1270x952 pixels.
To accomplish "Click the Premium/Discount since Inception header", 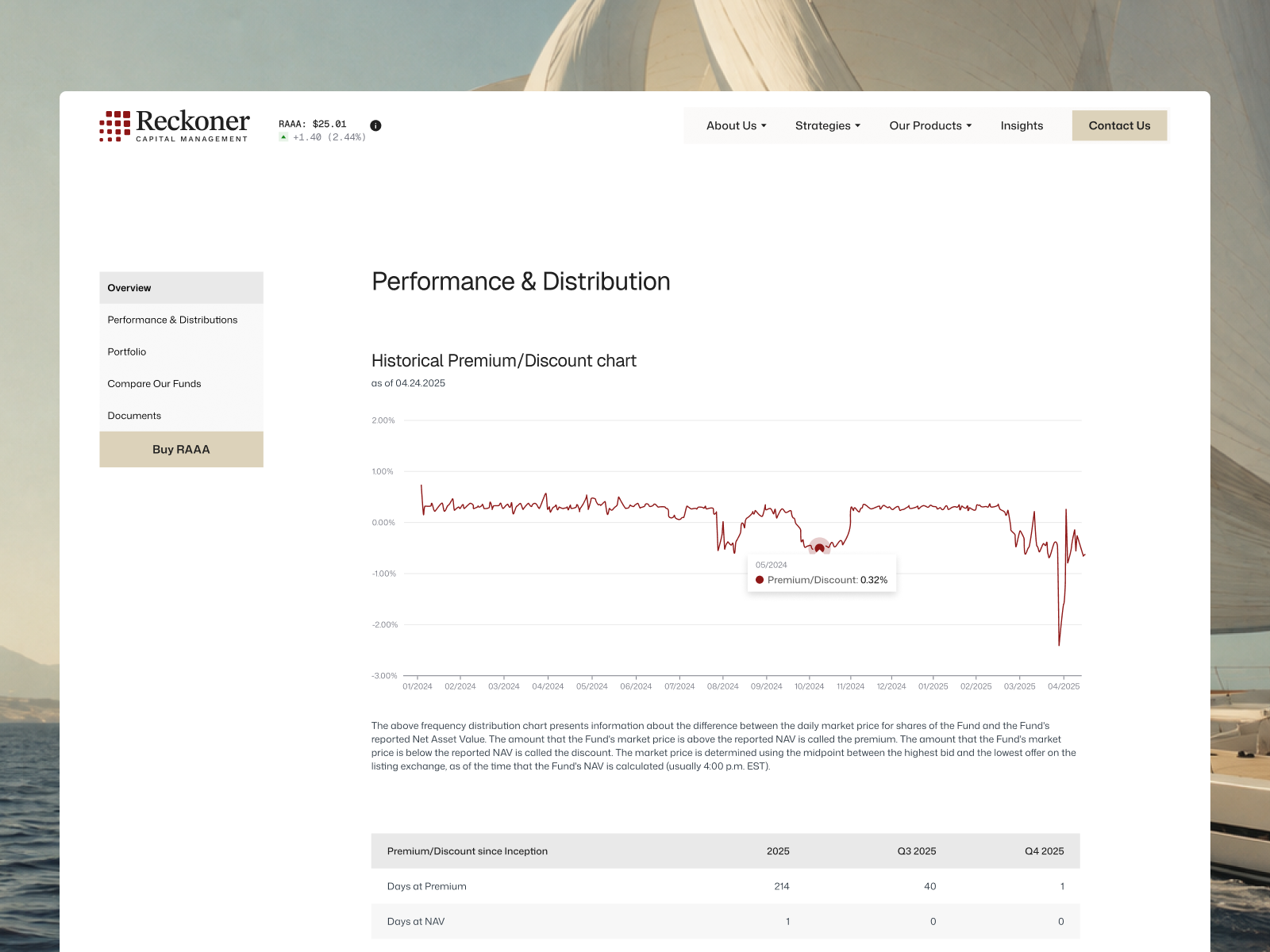I will [x=468, y=851].
